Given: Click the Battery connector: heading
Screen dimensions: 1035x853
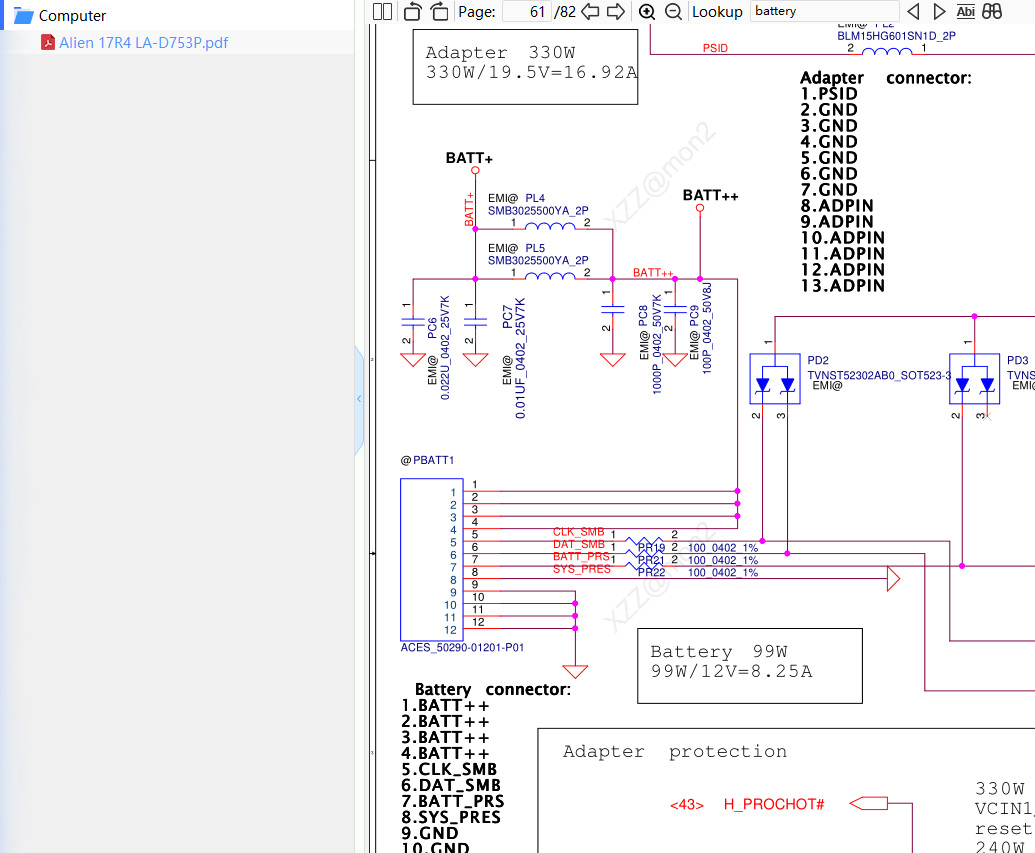Looking at the screenshot, I should tap(492, 690).
